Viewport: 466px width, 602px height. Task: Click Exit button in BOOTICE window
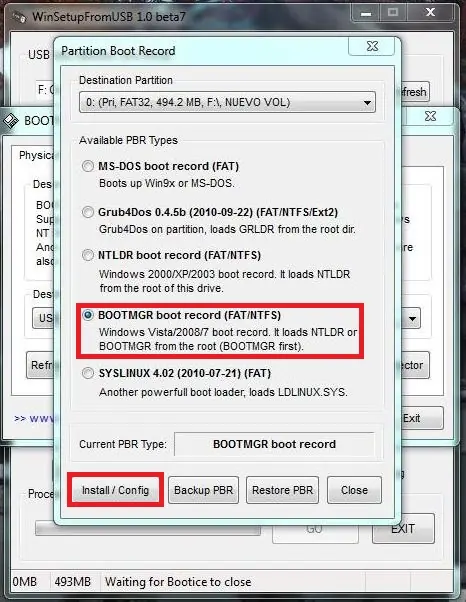point(421,418)
